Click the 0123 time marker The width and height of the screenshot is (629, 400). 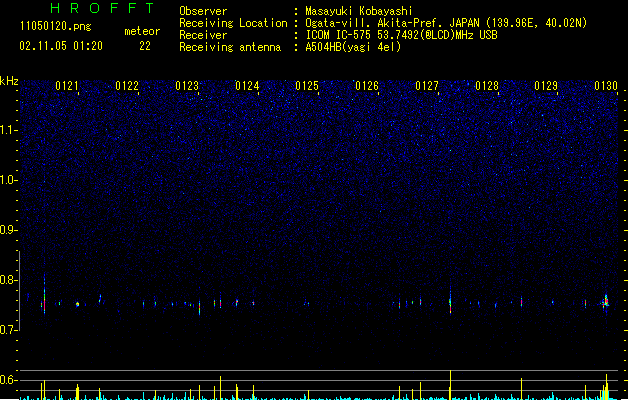tap(187, 86)
